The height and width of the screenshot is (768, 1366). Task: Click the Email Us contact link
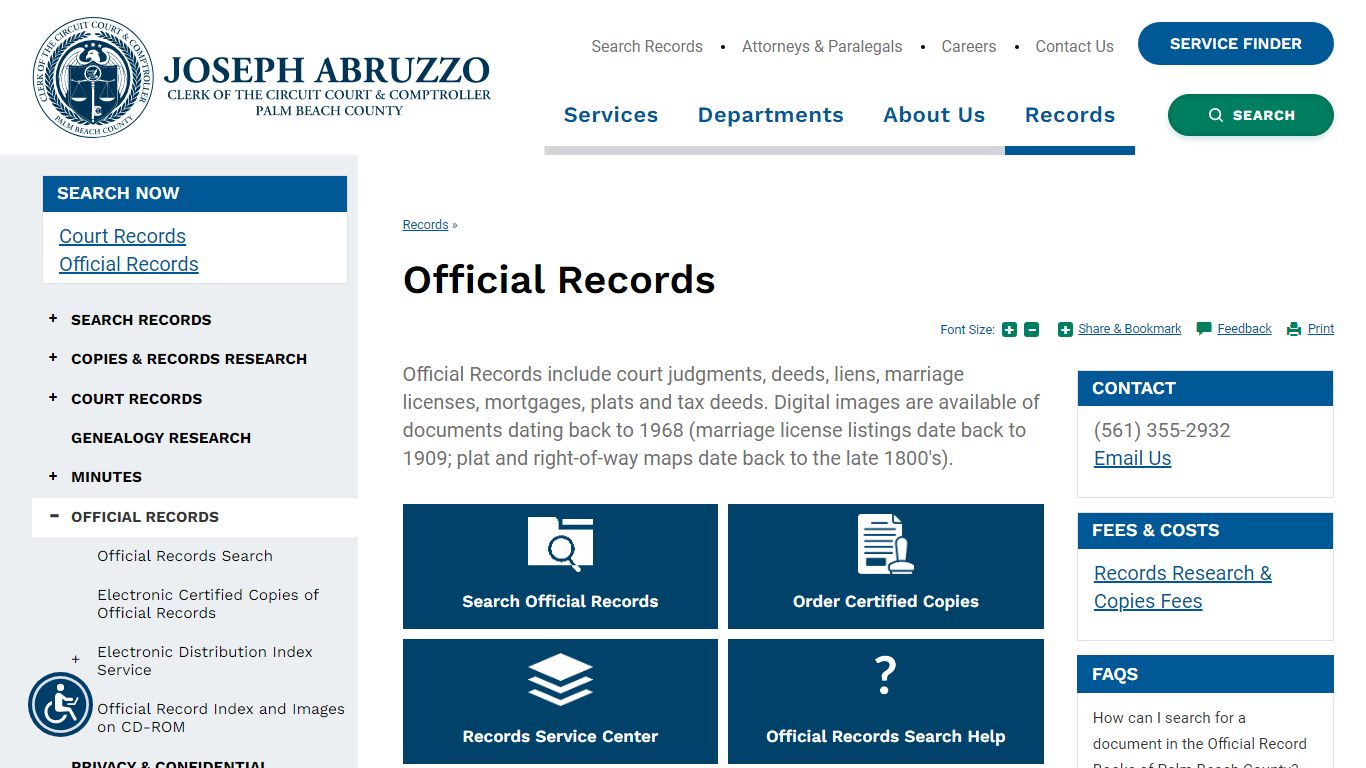[x=1132, y=458]
